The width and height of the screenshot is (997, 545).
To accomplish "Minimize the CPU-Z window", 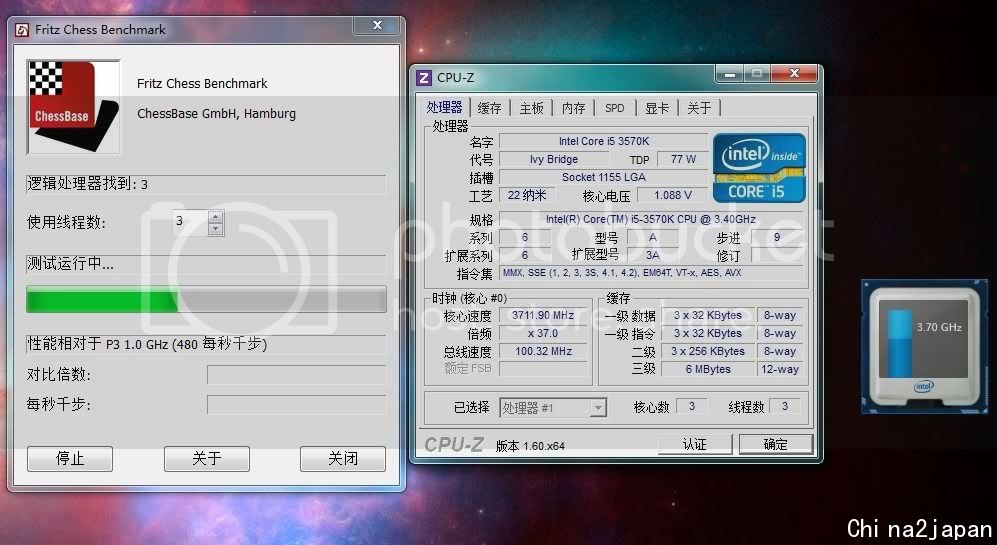I will coord(729,73).
